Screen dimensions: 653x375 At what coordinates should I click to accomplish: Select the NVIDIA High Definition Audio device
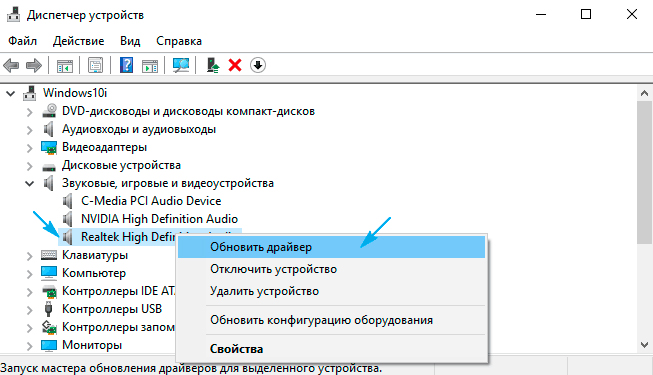coord(160,219)
